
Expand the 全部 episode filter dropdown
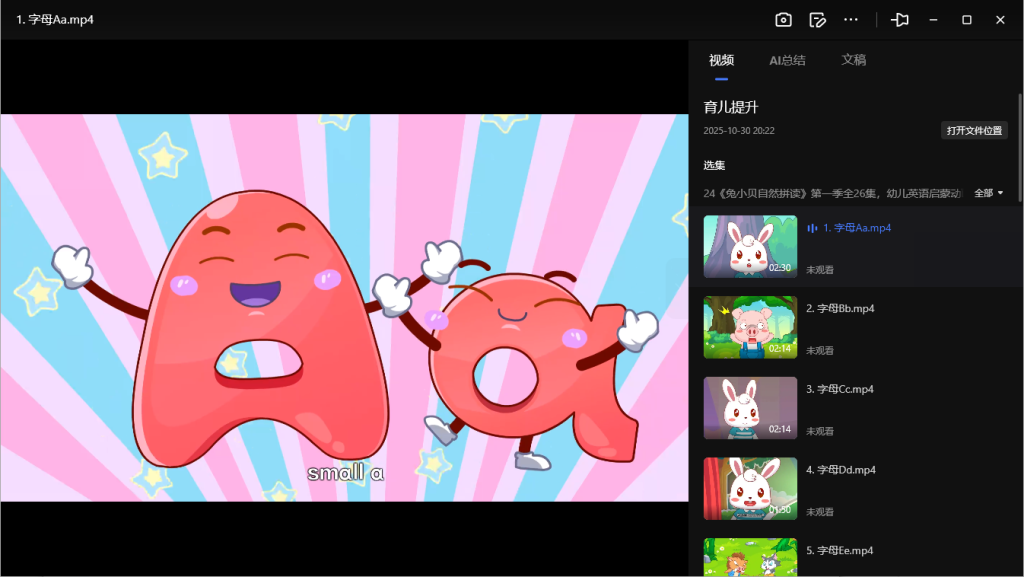pyautogui.click(x=988, y=193)
